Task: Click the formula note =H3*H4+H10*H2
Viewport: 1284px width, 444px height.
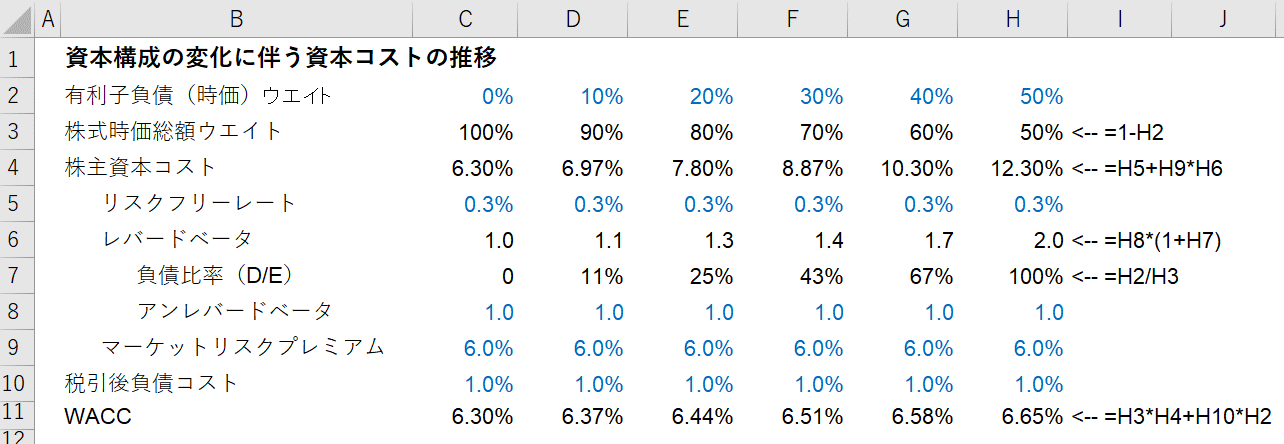Action: tap(1176, 416)
